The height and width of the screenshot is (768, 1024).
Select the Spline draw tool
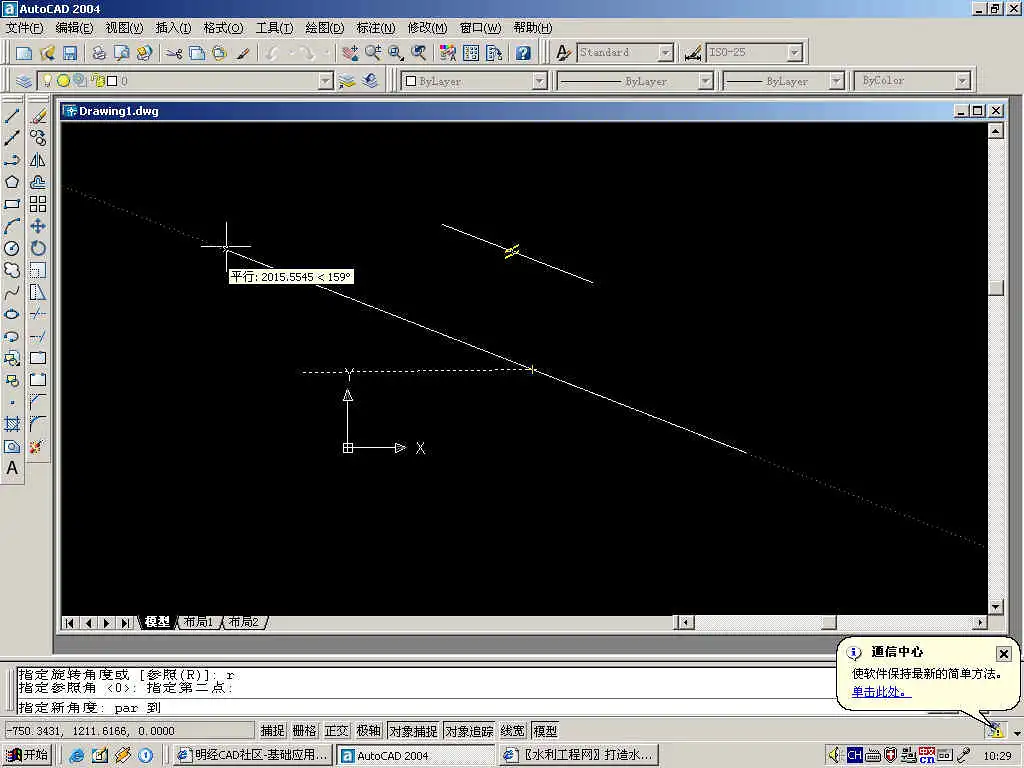[x=12, y=293]
